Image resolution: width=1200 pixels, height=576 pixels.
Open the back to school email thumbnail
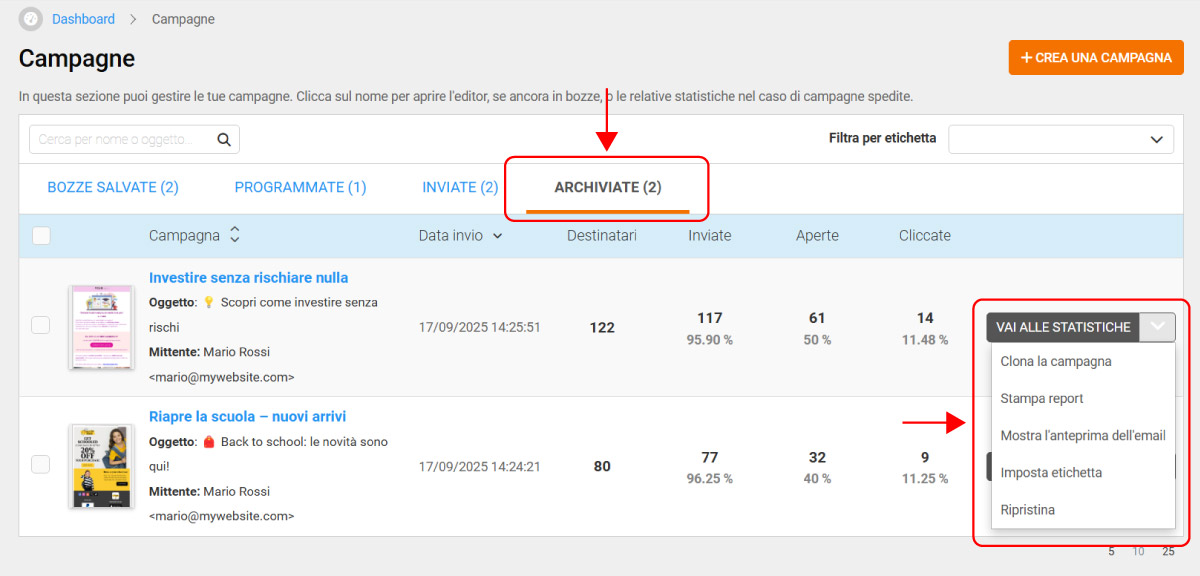(x=101, y=466)
